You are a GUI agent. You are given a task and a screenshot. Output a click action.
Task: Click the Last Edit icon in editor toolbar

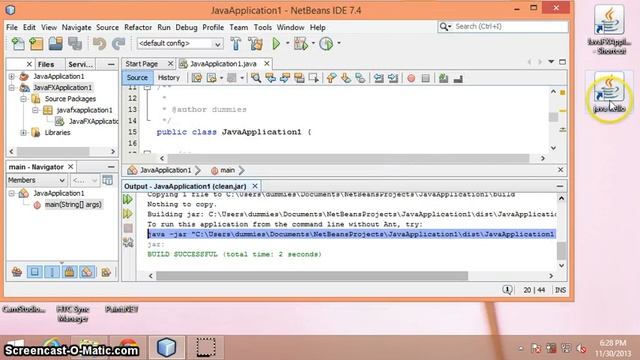(x=197, y=78)
